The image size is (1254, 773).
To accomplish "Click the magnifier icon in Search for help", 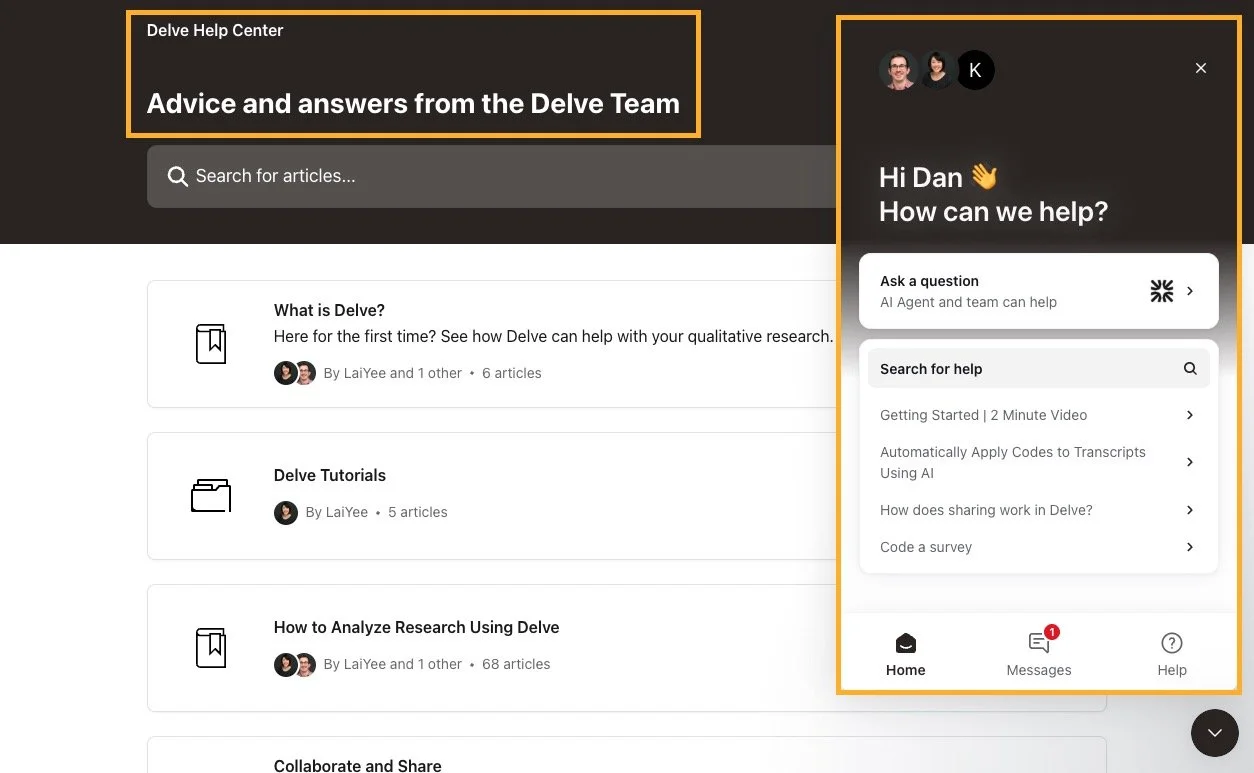I will pyautogui.click(x=1190, y=369).
